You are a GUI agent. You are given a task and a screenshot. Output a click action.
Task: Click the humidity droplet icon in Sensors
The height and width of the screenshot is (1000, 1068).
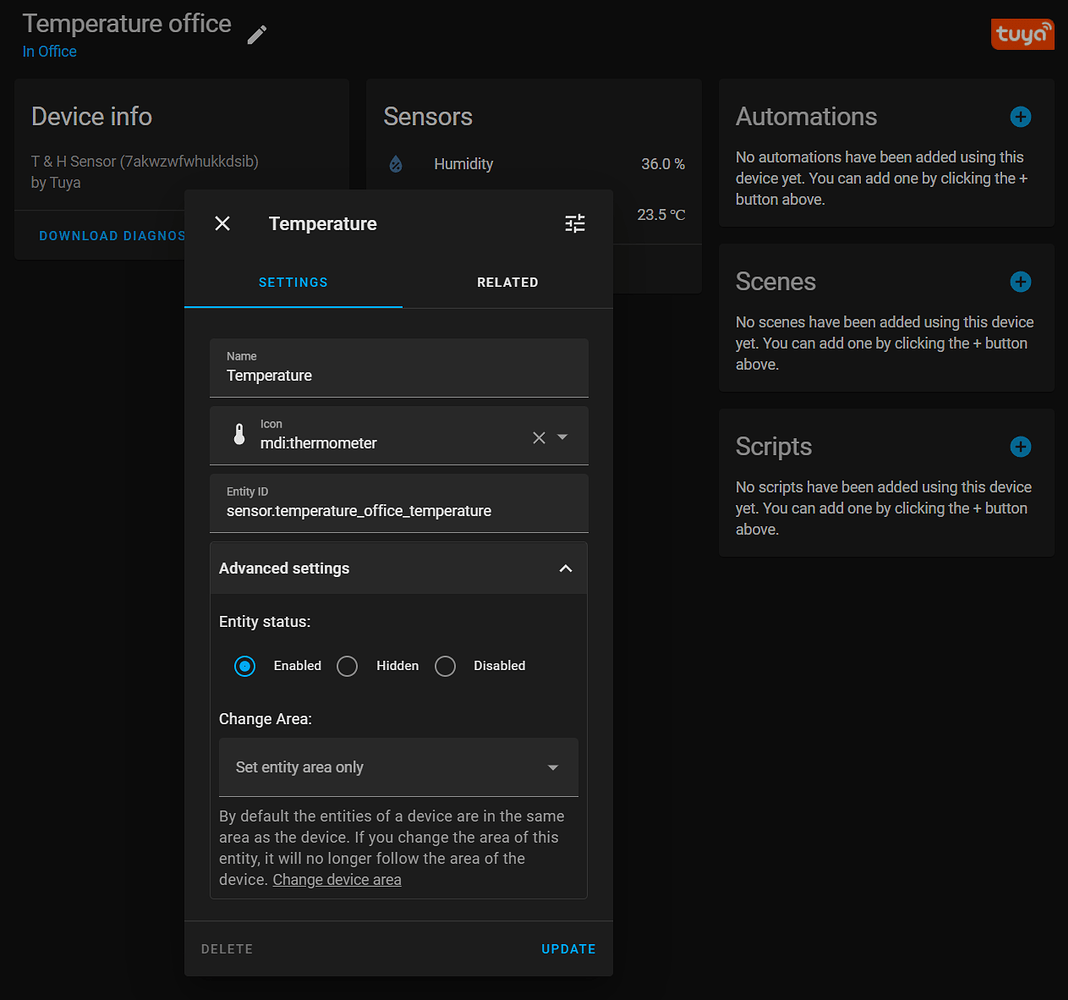tap(396, 163)
